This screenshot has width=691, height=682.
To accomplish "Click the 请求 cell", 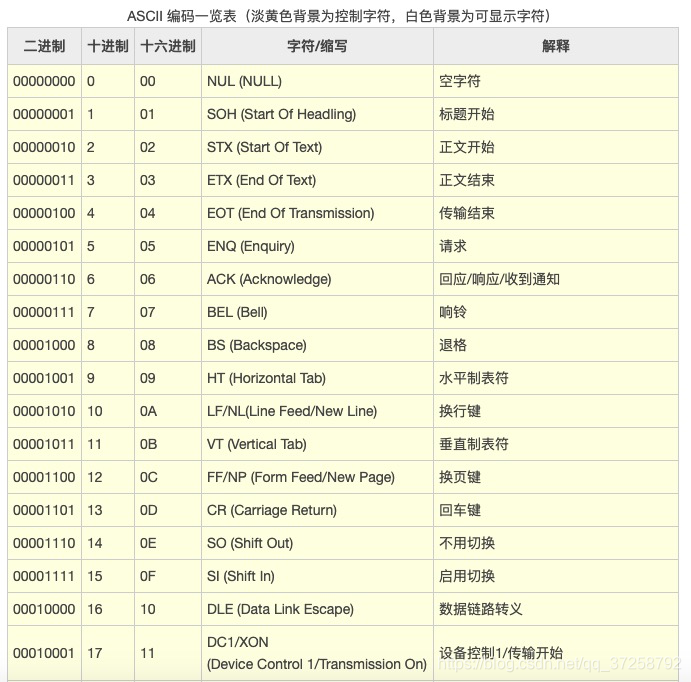I will pyautogui.click(x=556, y=246).
